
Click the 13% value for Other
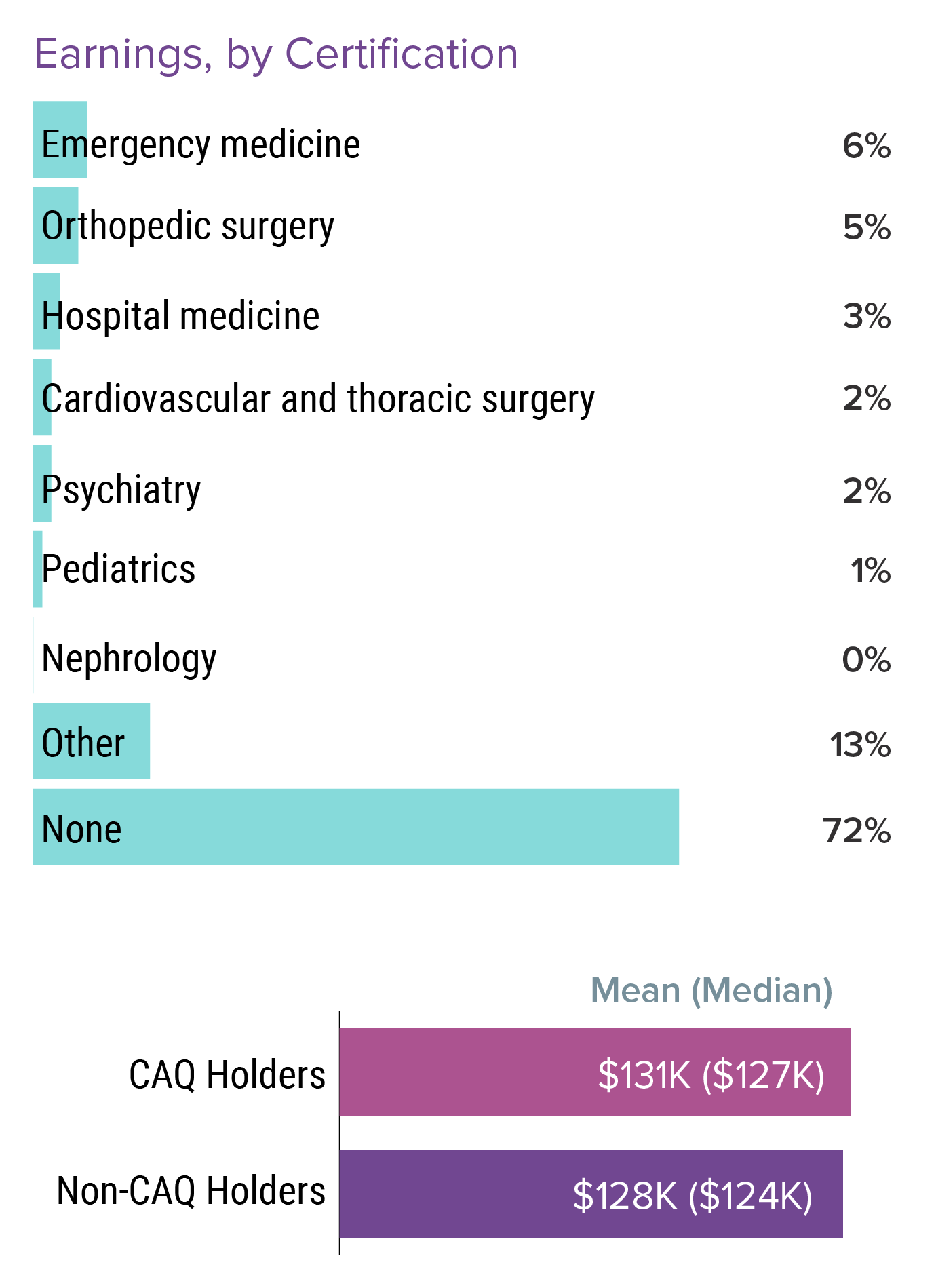pyautogui.click(x=859, y=745)
